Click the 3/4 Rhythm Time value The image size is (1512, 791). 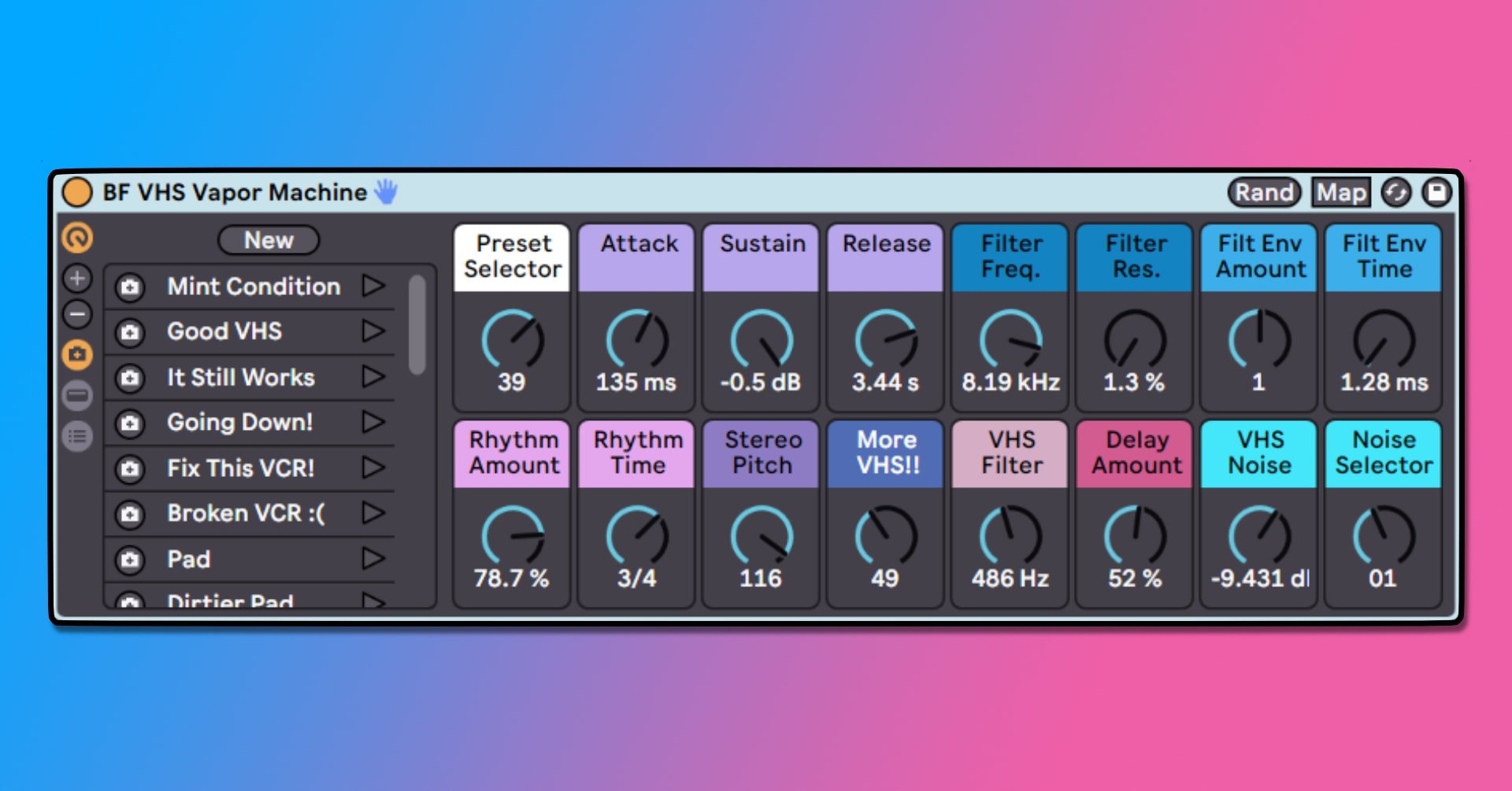click(636, 578)
